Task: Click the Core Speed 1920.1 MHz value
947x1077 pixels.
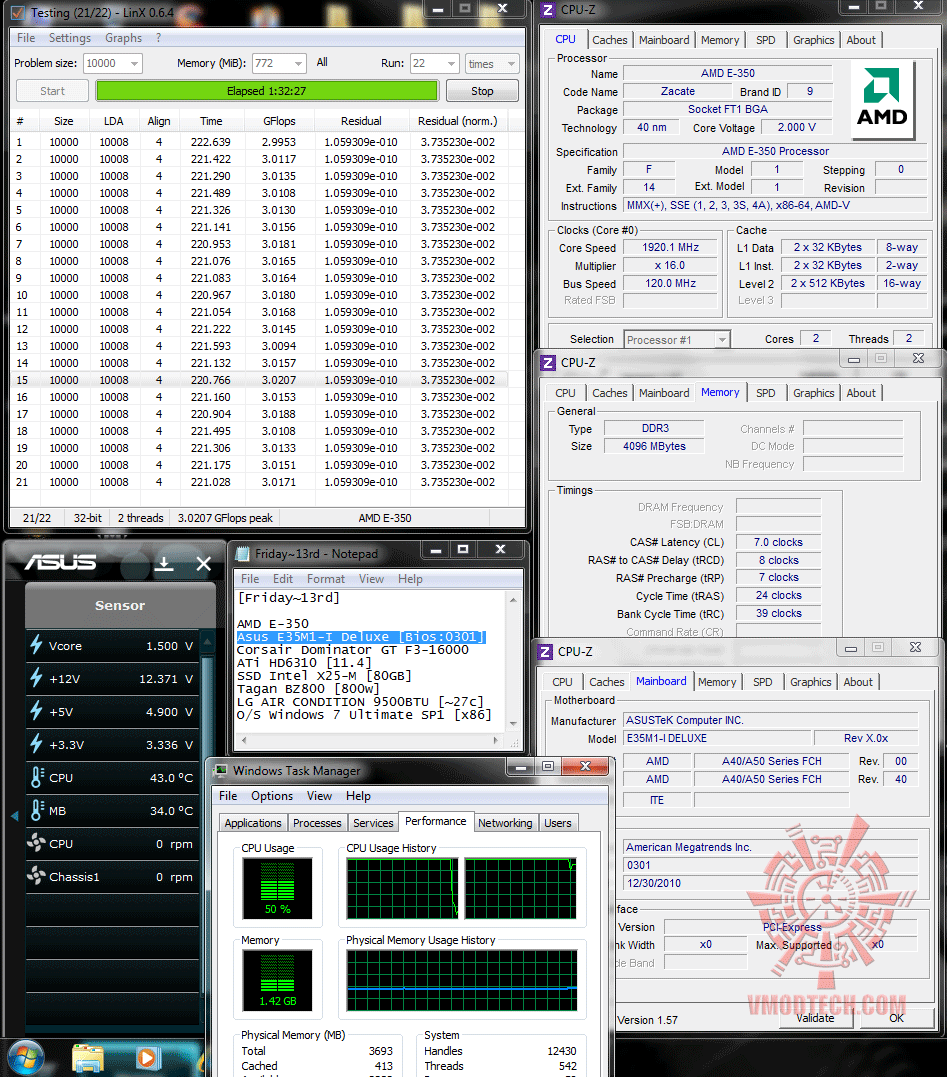Action: click(x=670, y=247)
